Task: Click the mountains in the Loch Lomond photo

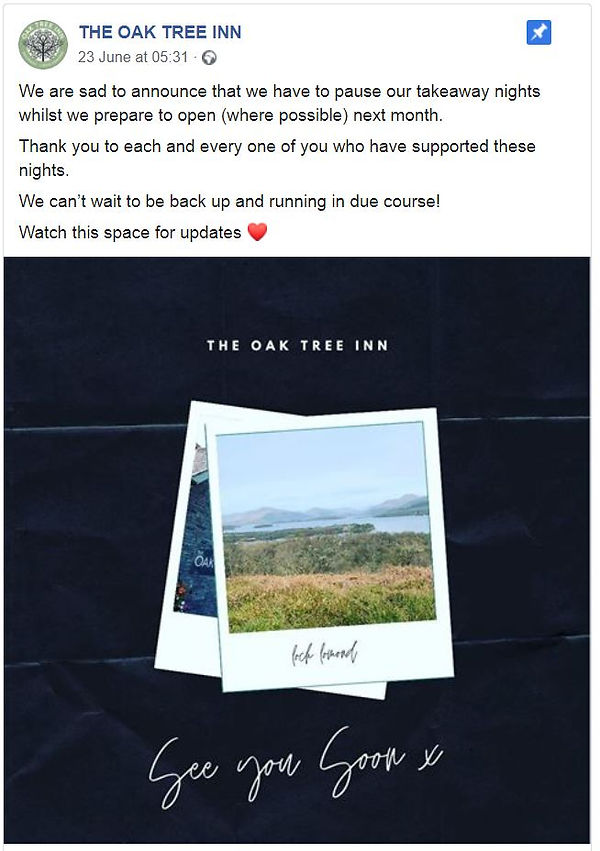Action: click(x=390, y=507)
